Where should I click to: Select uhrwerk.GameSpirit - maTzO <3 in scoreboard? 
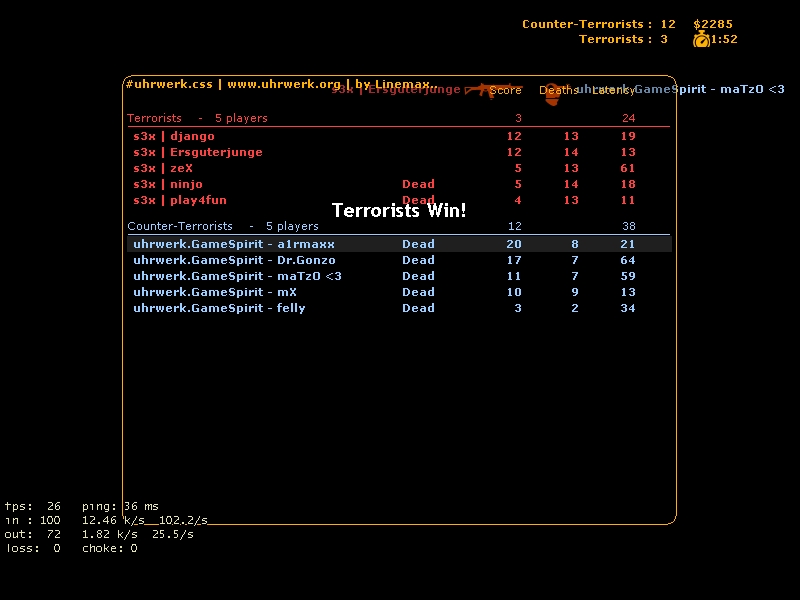pyautogui.click(x=237, y=276)
